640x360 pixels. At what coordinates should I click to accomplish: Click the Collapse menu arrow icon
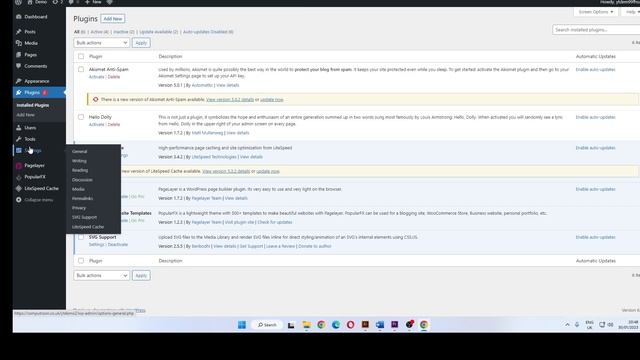pos(18,200)
